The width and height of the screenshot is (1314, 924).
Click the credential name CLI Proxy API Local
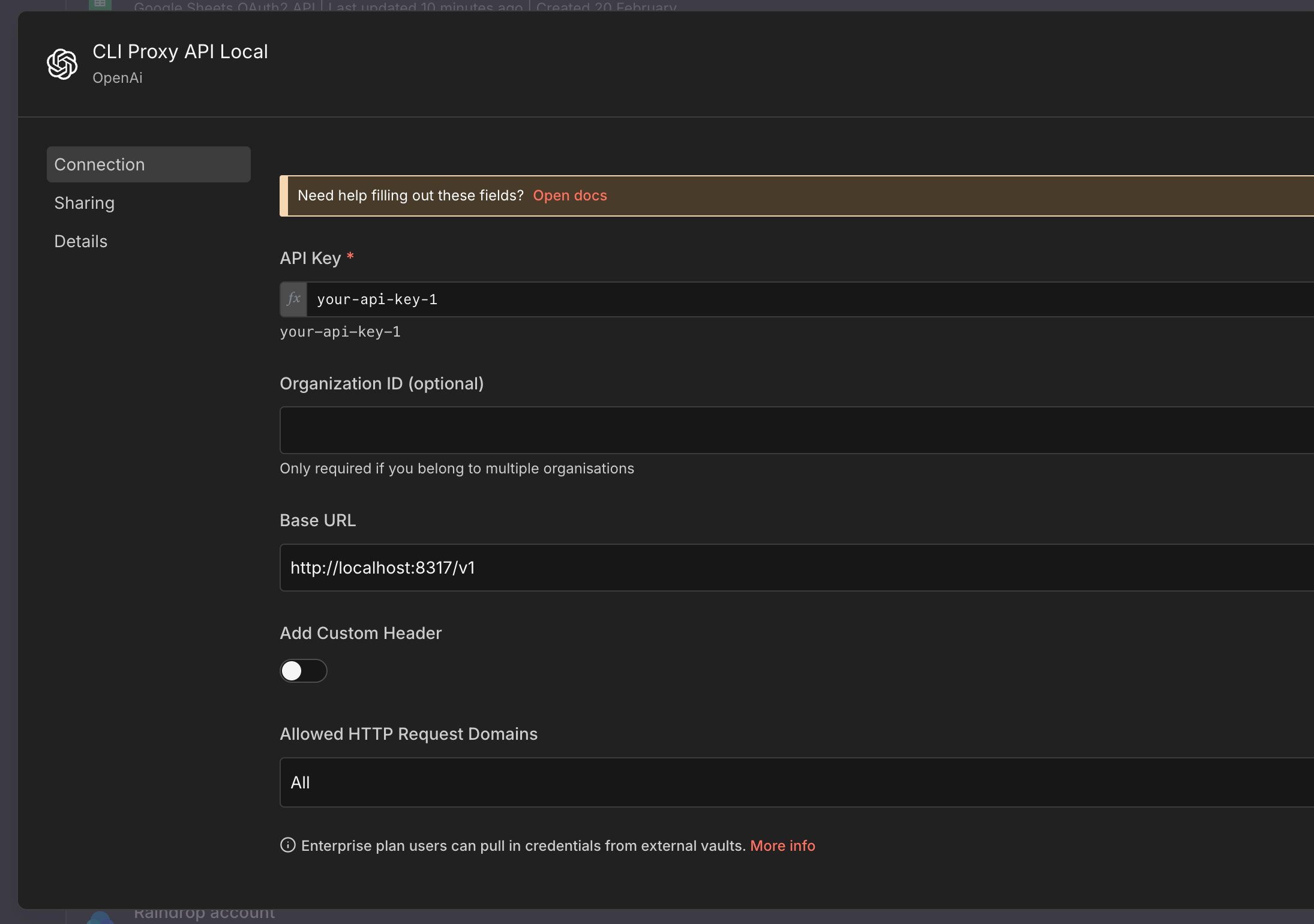click(180, 52)
